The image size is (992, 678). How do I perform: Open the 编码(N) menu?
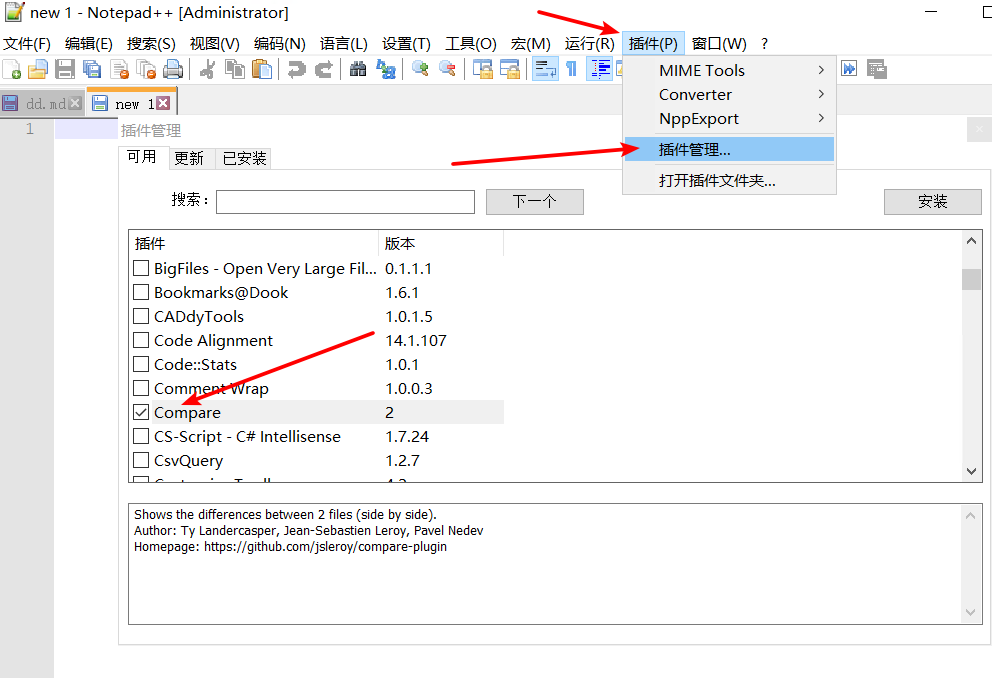[x=280, y=44]
